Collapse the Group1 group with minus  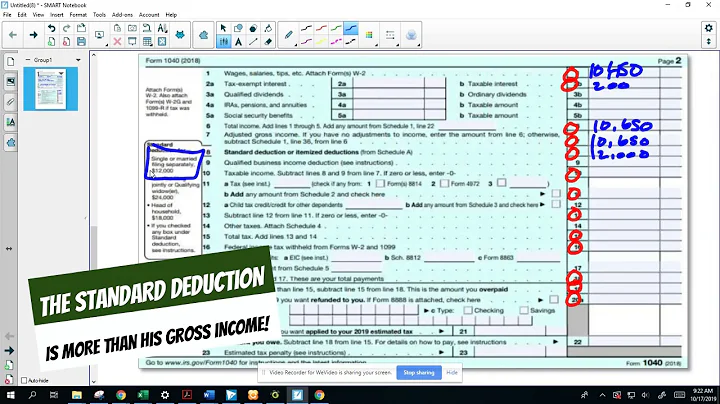(28, 60)
